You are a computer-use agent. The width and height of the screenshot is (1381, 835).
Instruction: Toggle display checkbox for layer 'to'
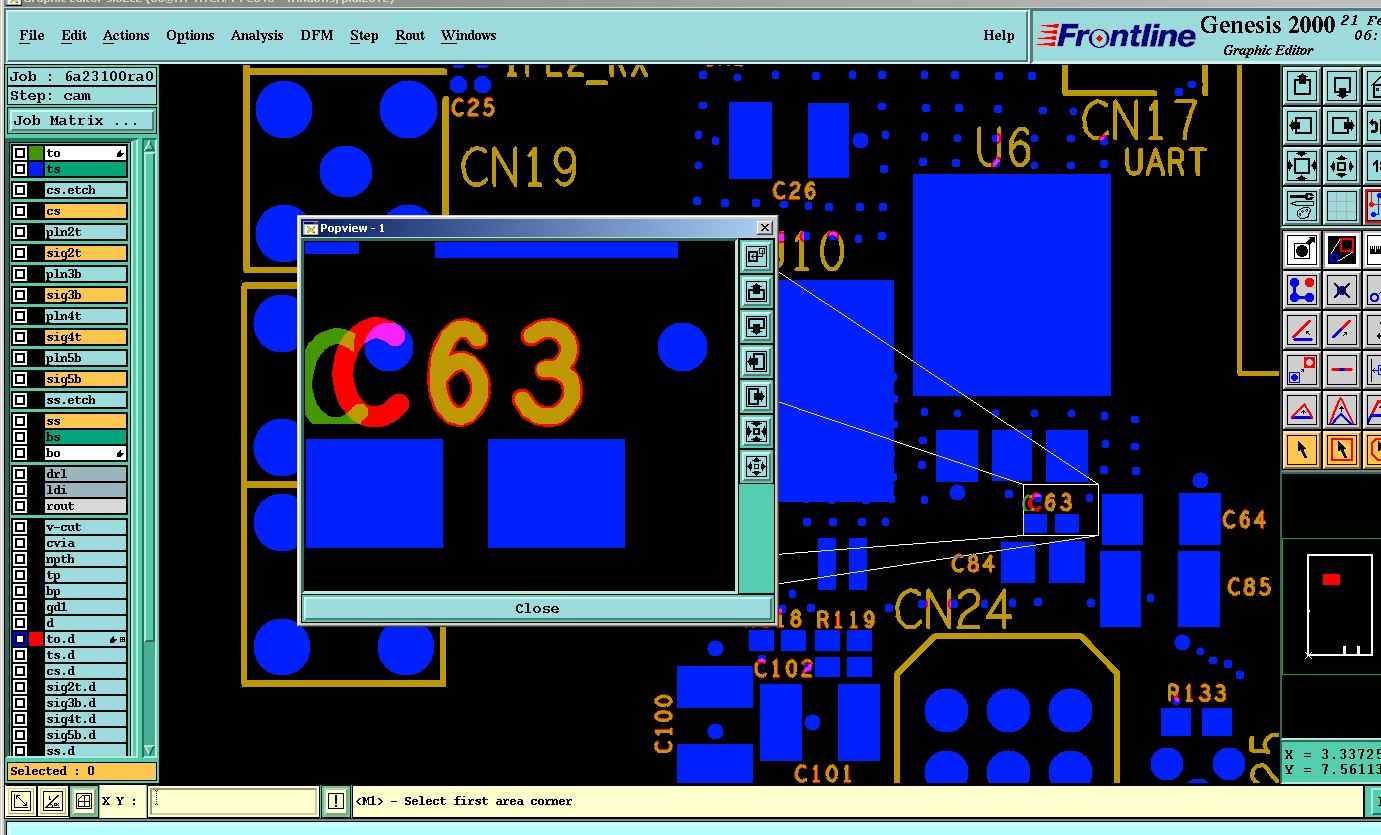pos(20,153)
